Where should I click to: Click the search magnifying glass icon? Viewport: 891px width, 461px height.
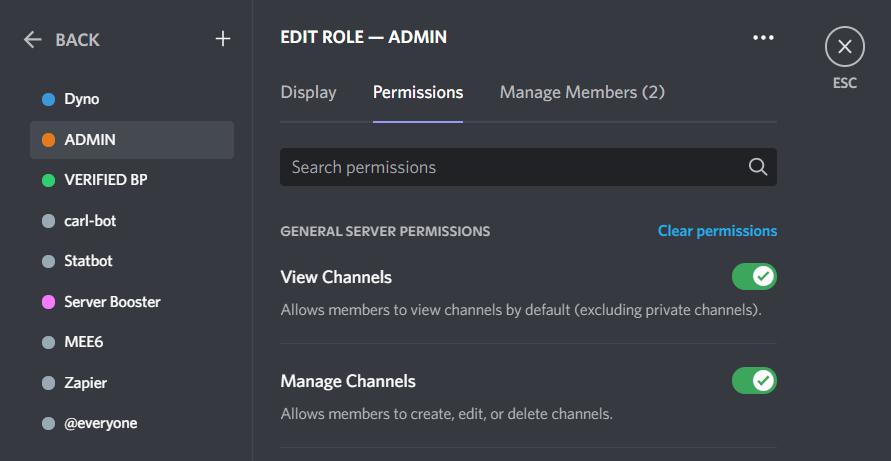758,167
